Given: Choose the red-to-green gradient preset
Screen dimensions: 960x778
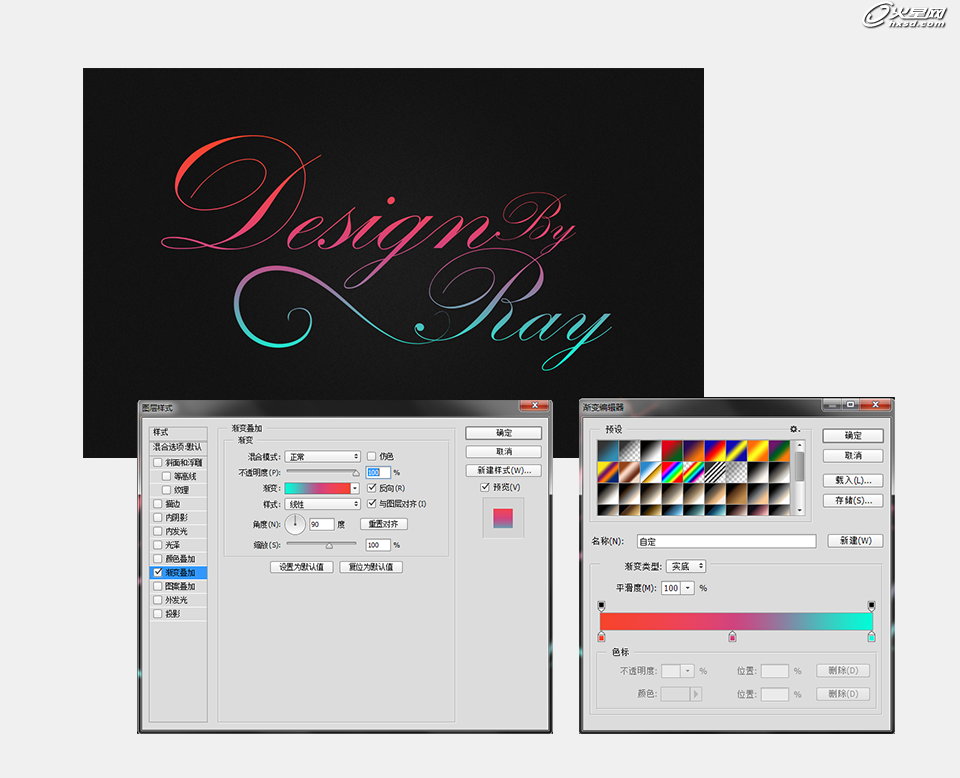Looking at the screenshot, I should [672, 451].
